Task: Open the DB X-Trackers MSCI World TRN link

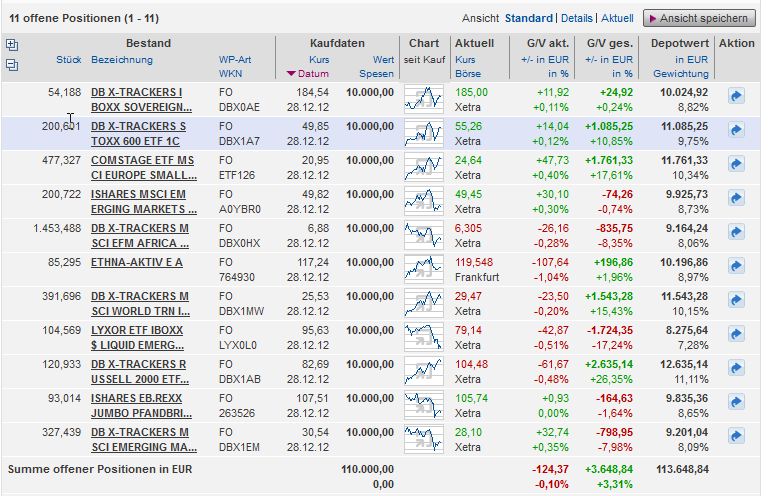Action: pyautogui.click(x=139, y=302)
